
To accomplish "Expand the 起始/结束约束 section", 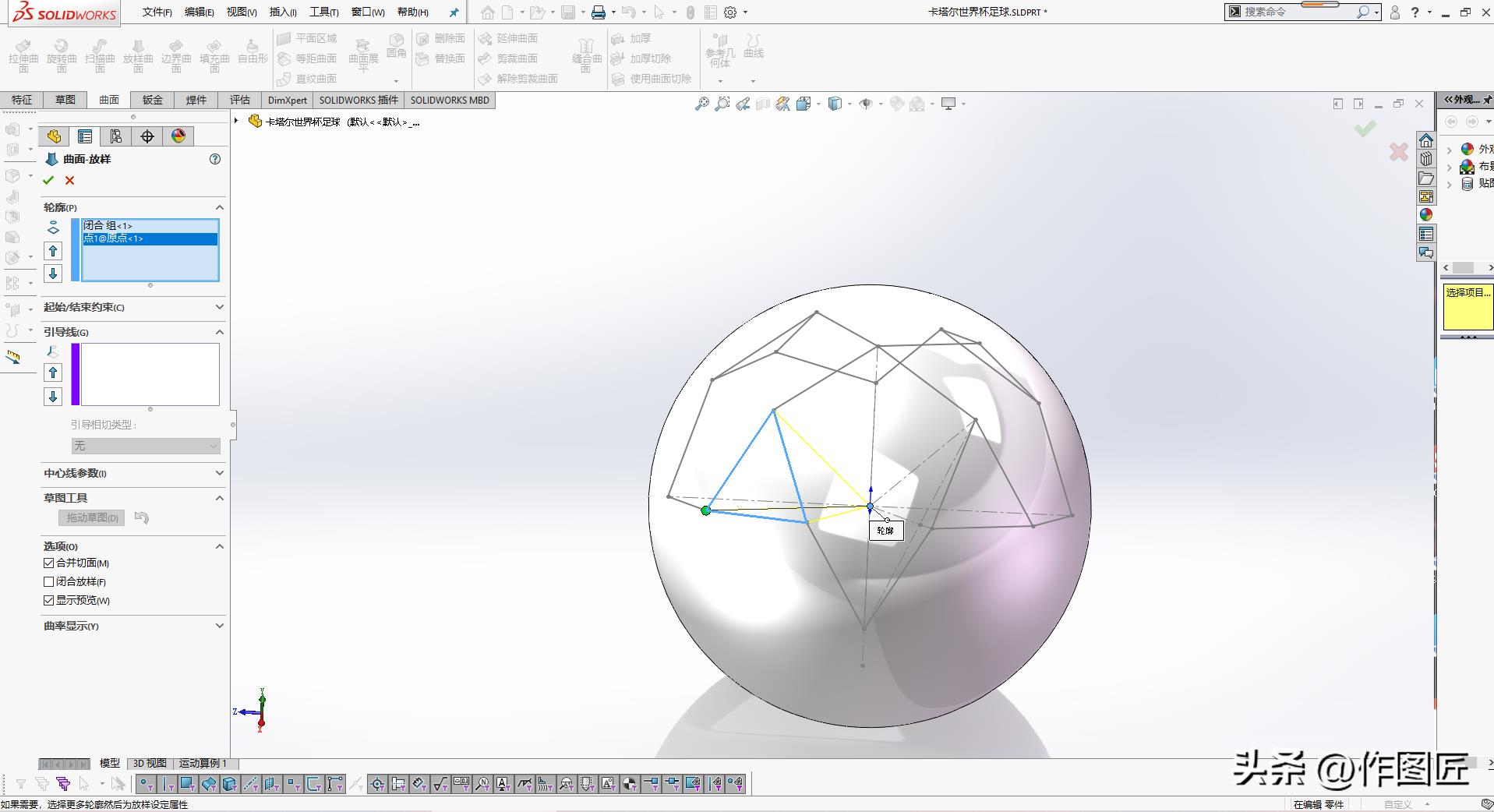I will pos(219,307).
